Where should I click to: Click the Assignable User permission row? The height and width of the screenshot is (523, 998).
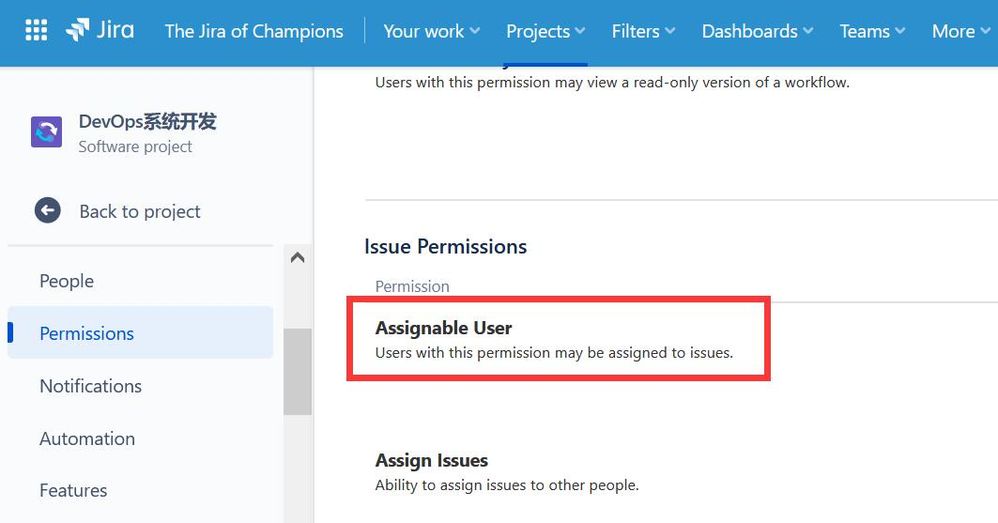[558, 338]
